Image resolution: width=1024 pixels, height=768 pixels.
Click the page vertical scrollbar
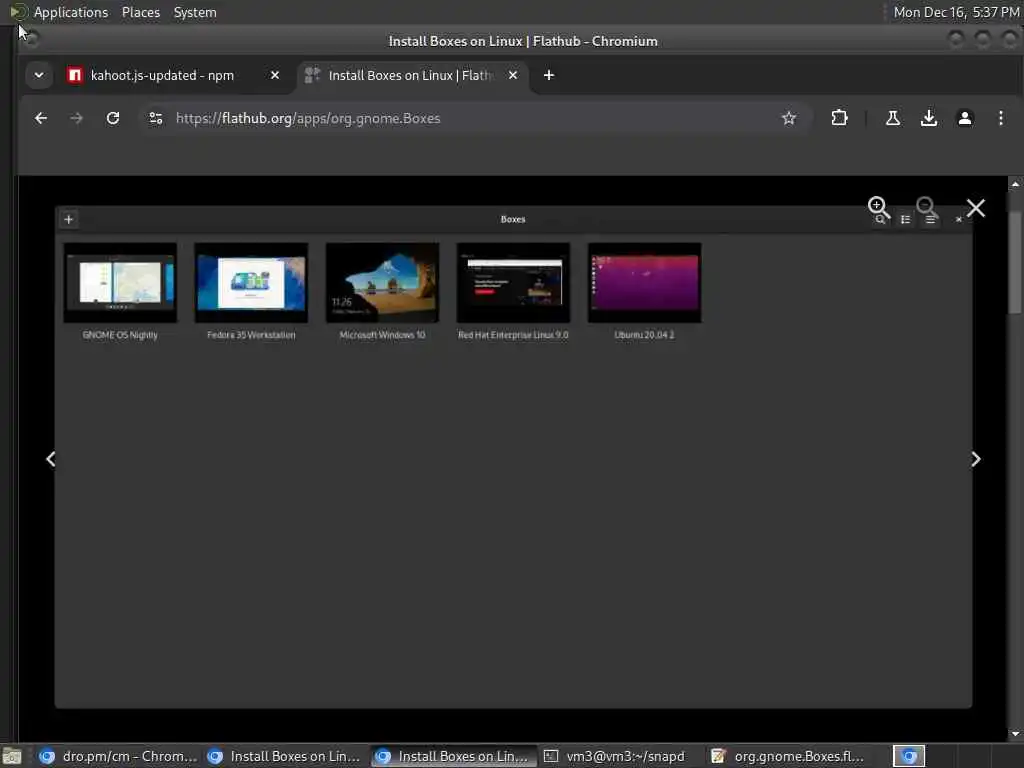[1015, 261]
